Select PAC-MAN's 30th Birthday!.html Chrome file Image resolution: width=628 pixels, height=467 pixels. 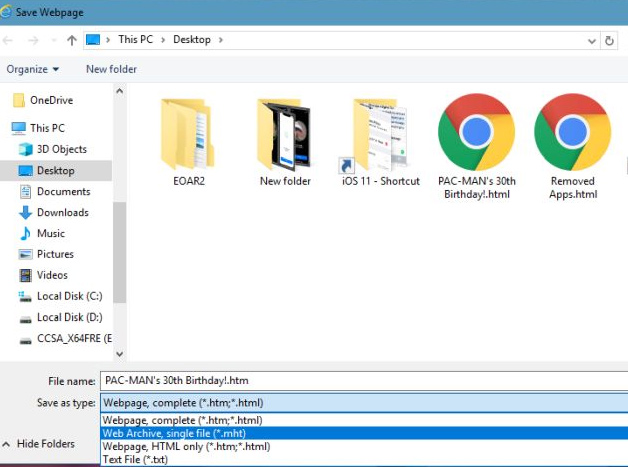(x=476, y=133)
